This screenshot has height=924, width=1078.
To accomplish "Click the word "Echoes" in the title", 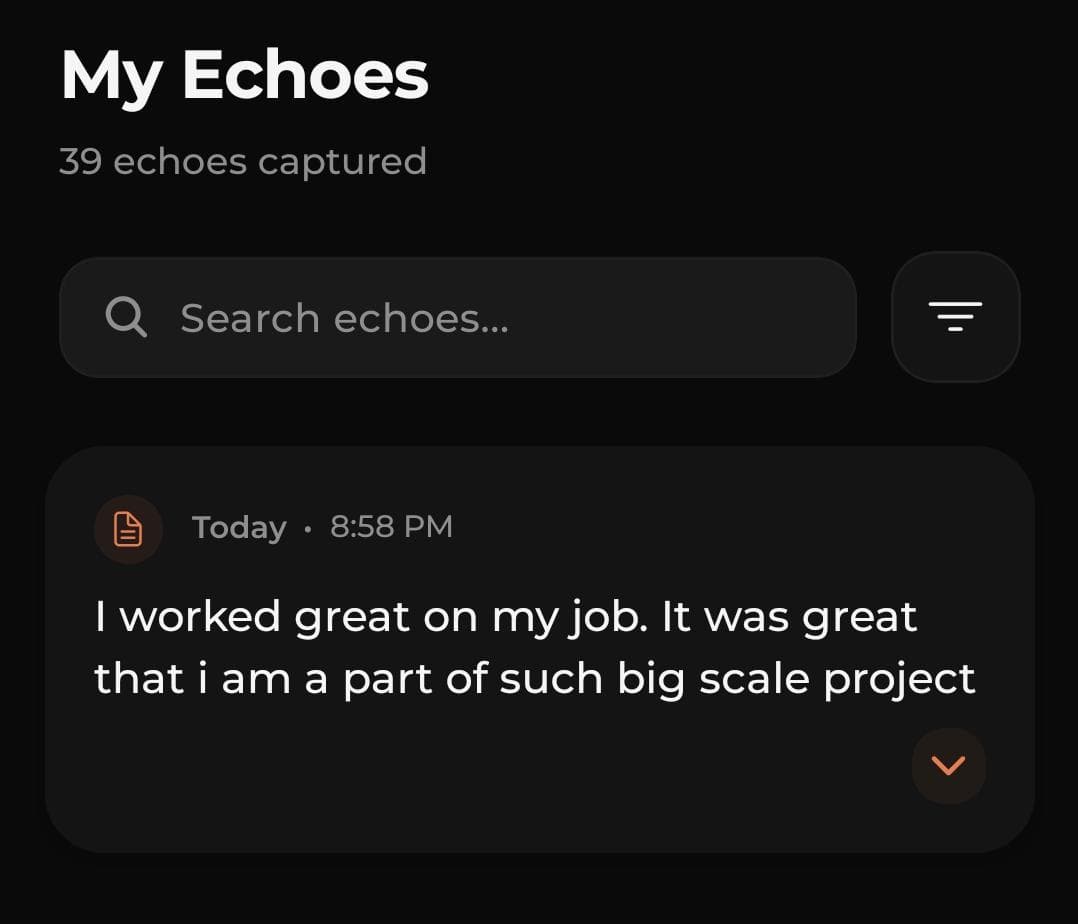I will pyautogui.click(x=305, y=76).
